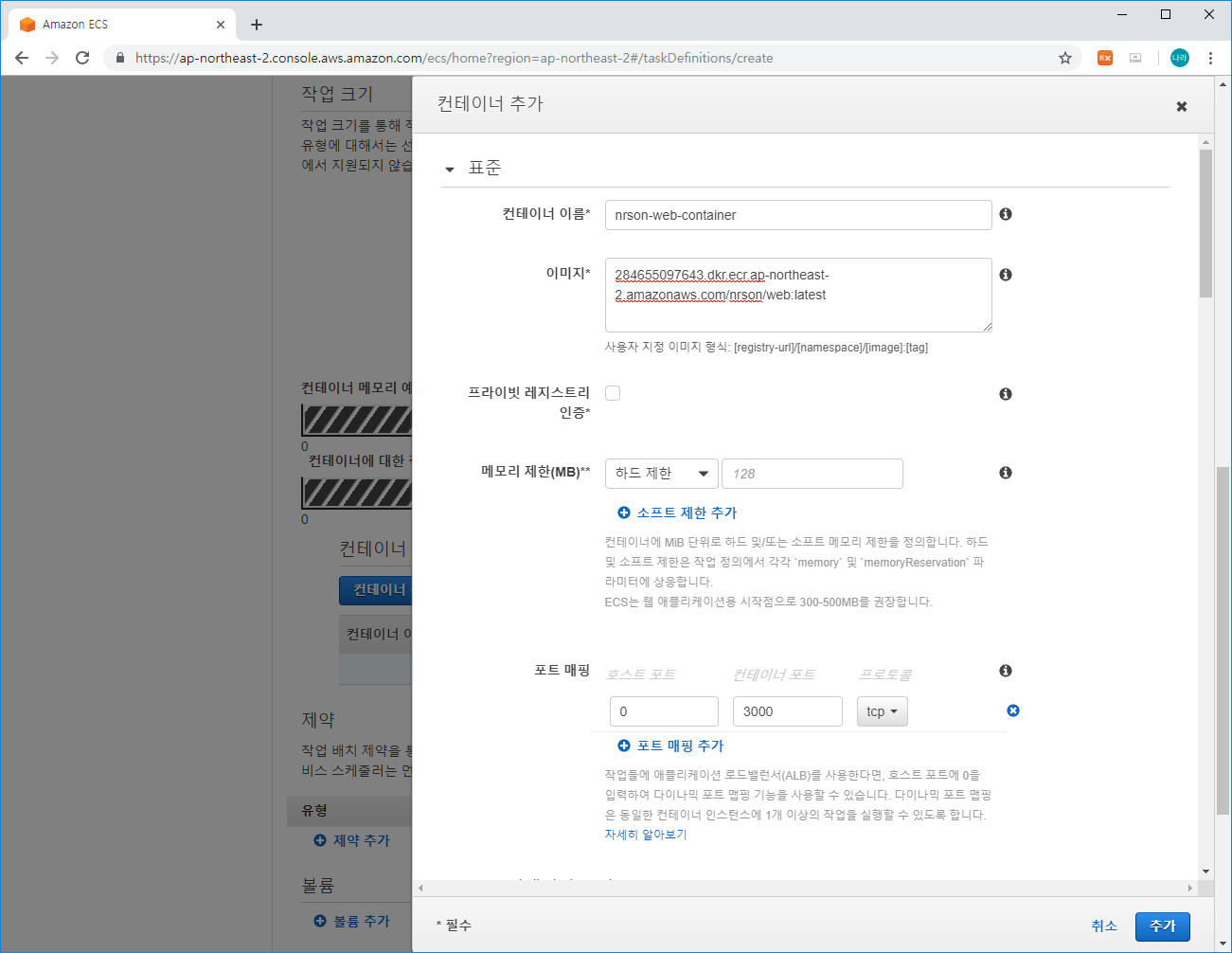Click the dialog's scroll-down arrow
This screenshot has width=1232, height=953.
[x=1205, y=872]
